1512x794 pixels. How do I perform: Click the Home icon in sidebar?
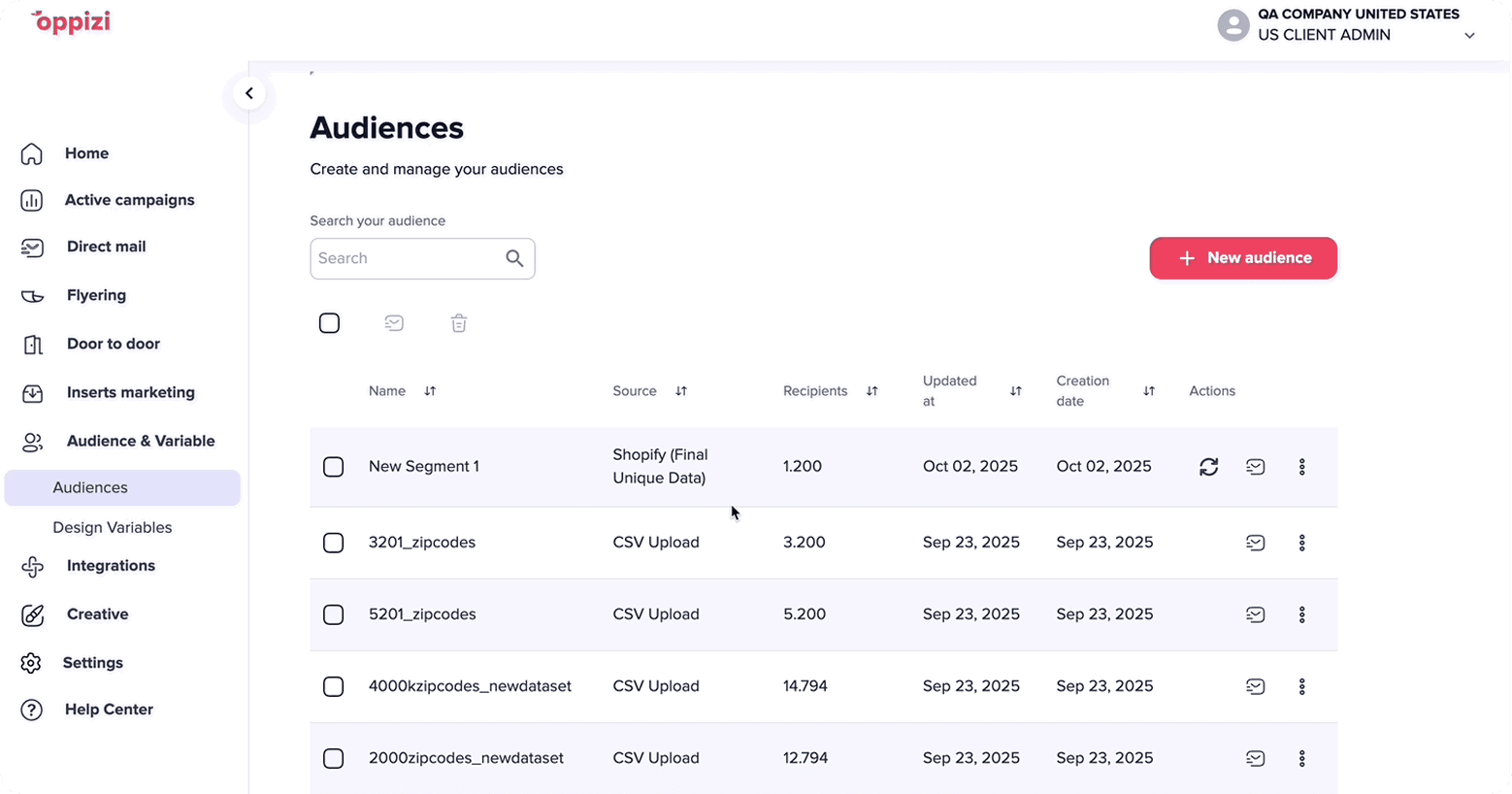tap(32, 153)
